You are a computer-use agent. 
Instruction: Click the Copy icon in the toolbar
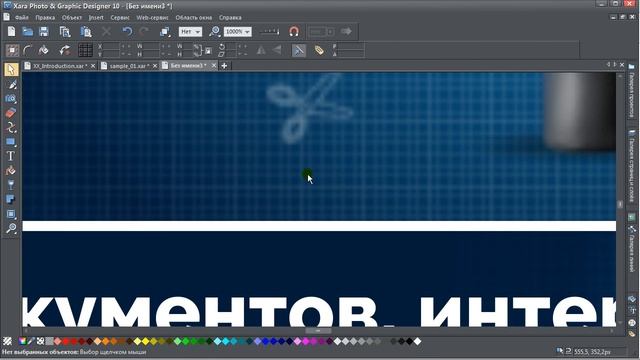[65, 31]
